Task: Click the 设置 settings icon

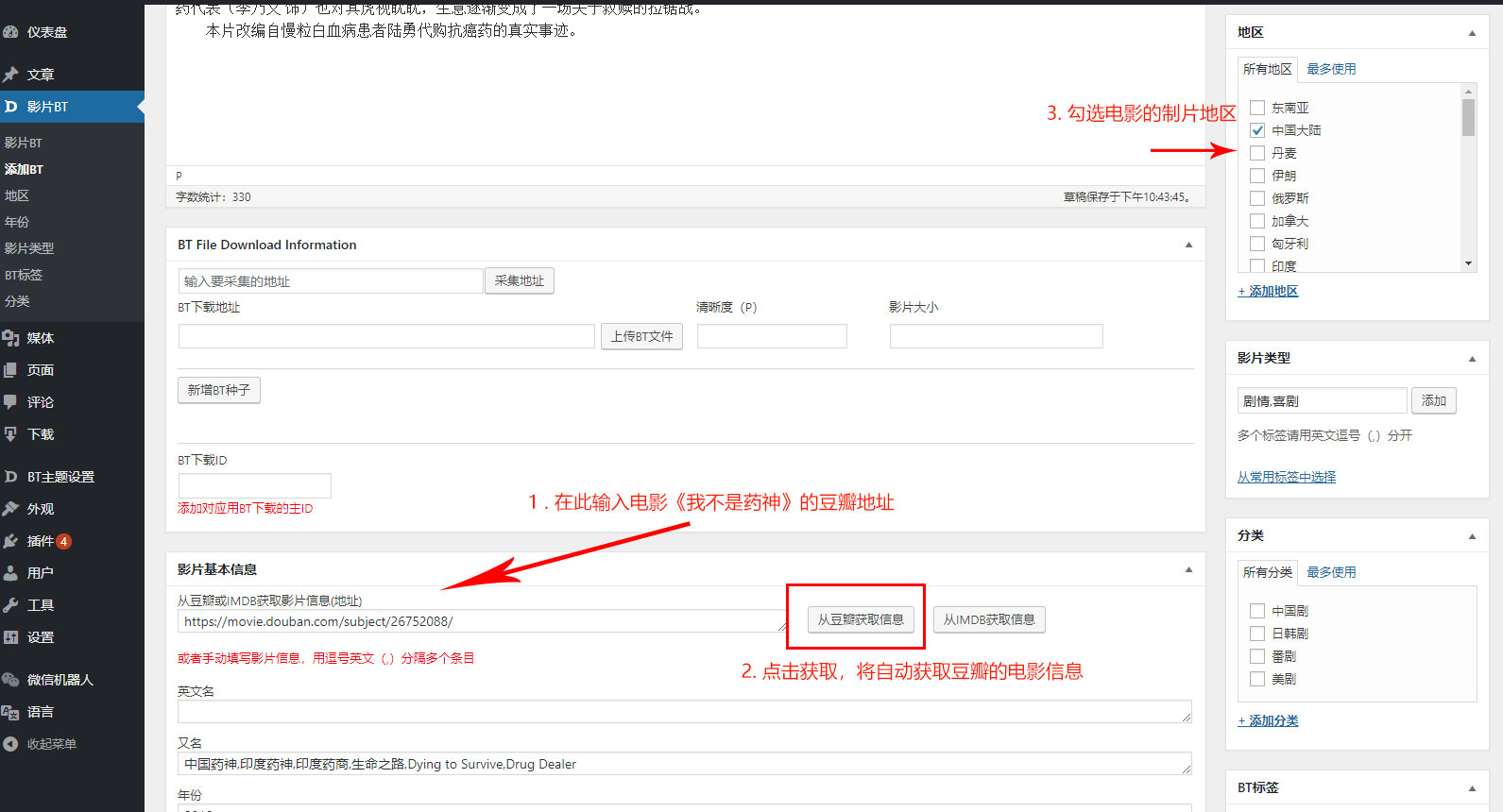Action: (x=10, y=637)
